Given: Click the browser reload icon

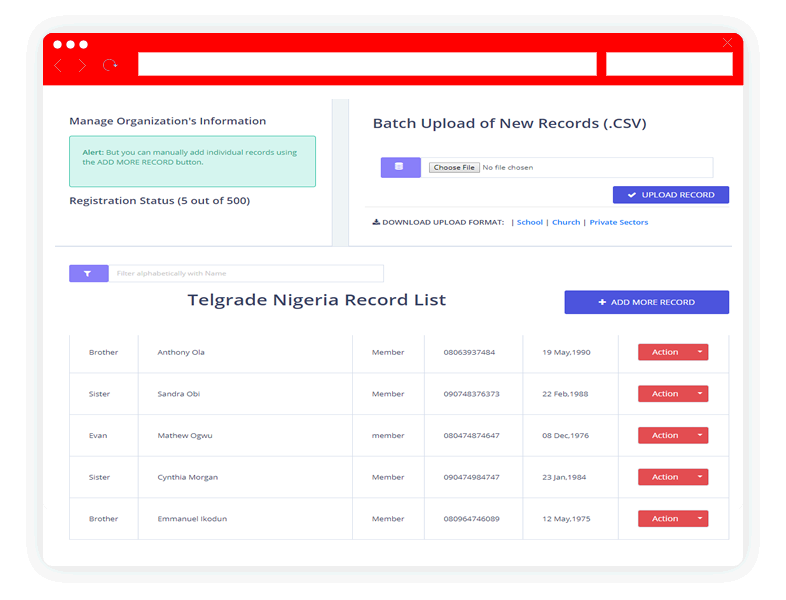Looking at the screenshot, I should (x=110, y=65).
